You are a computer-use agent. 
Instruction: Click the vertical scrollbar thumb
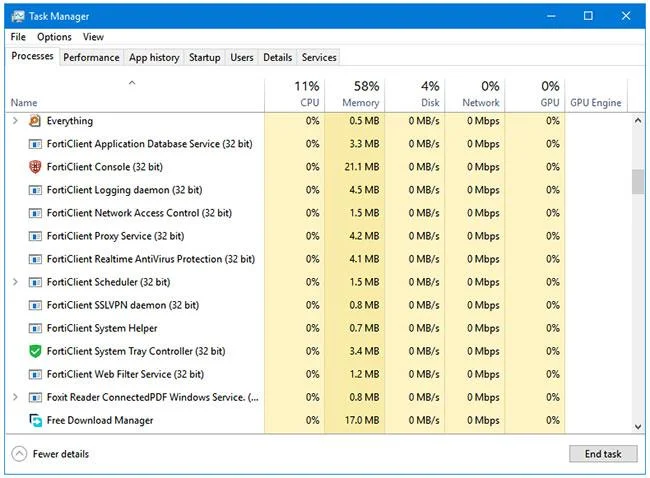click(x=638, y=182)
